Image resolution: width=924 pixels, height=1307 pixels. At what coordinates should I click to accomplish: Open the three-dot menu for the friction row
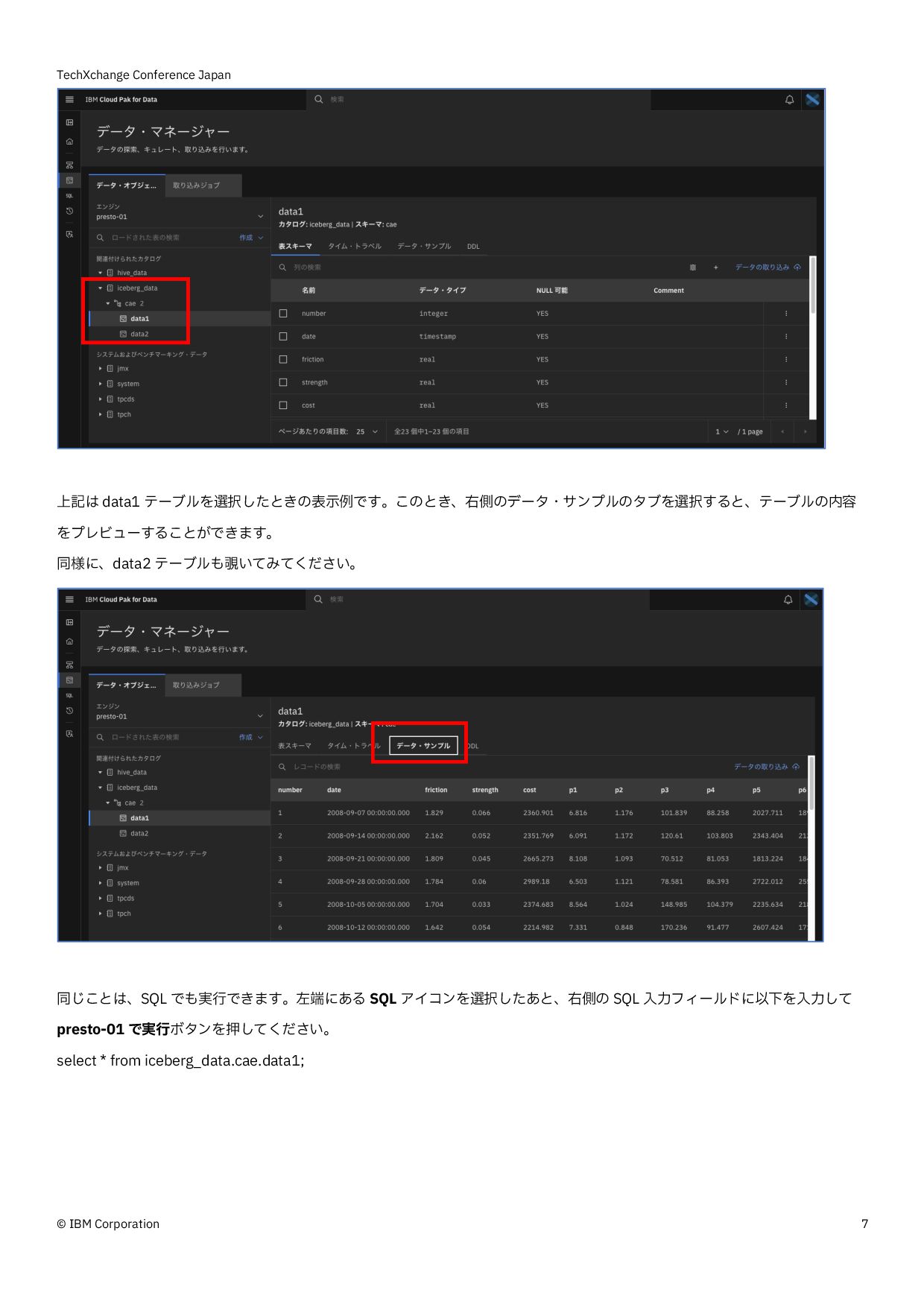pyautogui.click(x=786, y=360)
